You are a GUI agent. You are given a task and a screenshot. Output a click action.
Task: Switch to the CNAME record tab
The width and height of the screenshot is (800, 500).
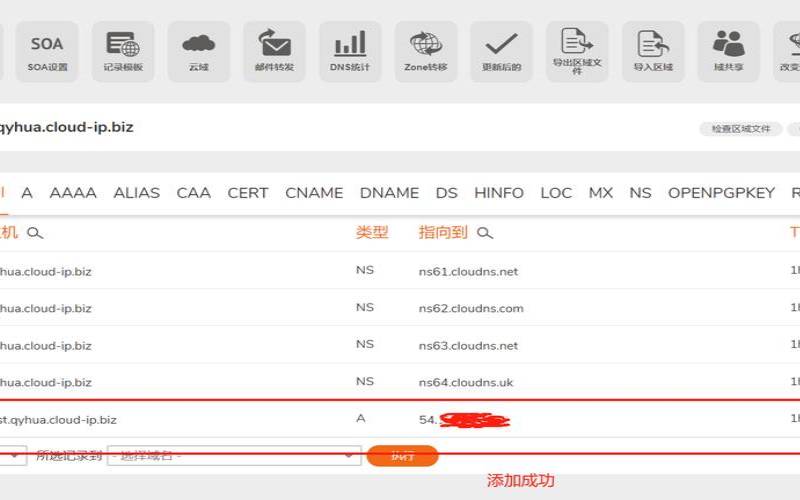point(314,193)
